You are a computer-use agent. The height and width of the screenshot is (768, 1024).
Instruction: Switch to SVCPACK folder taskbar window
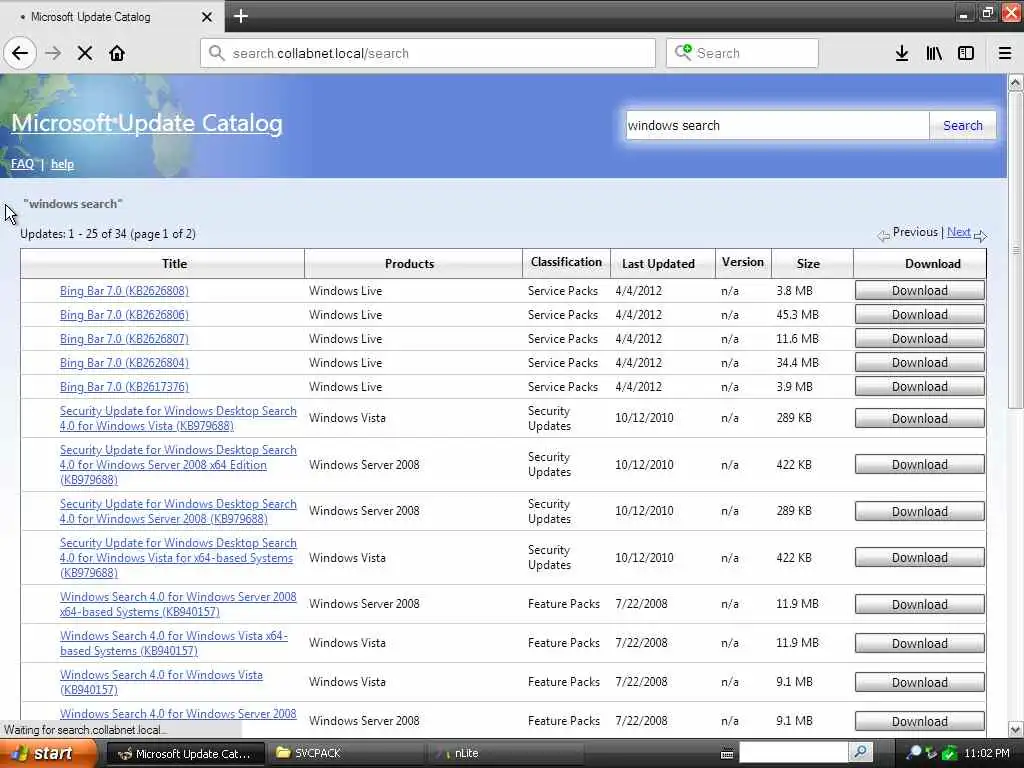[x=346, y=754]
